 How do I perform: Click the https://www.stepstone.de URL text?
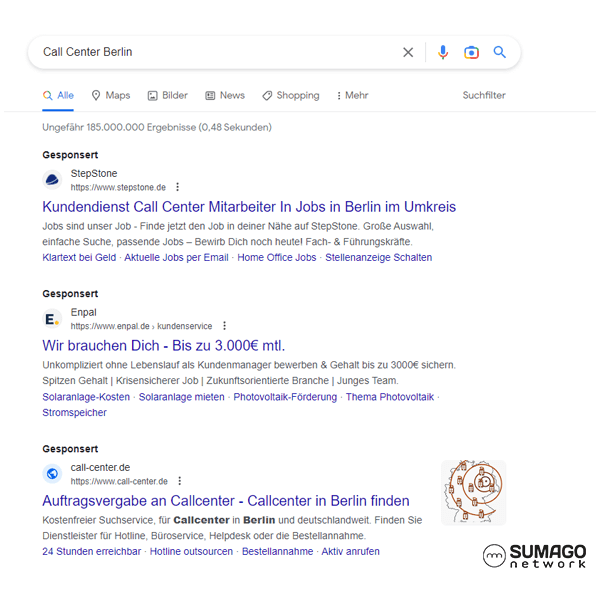point(118,188)
